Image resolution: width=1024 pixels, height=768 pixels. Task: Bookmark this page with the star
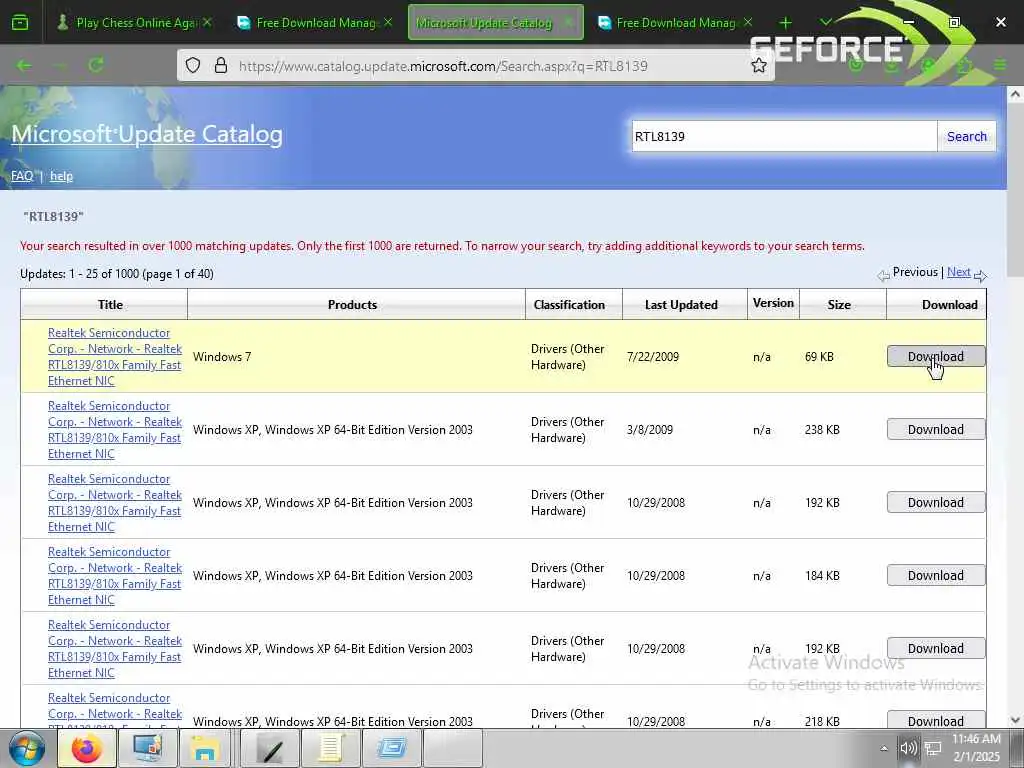[x=758, y=66]
